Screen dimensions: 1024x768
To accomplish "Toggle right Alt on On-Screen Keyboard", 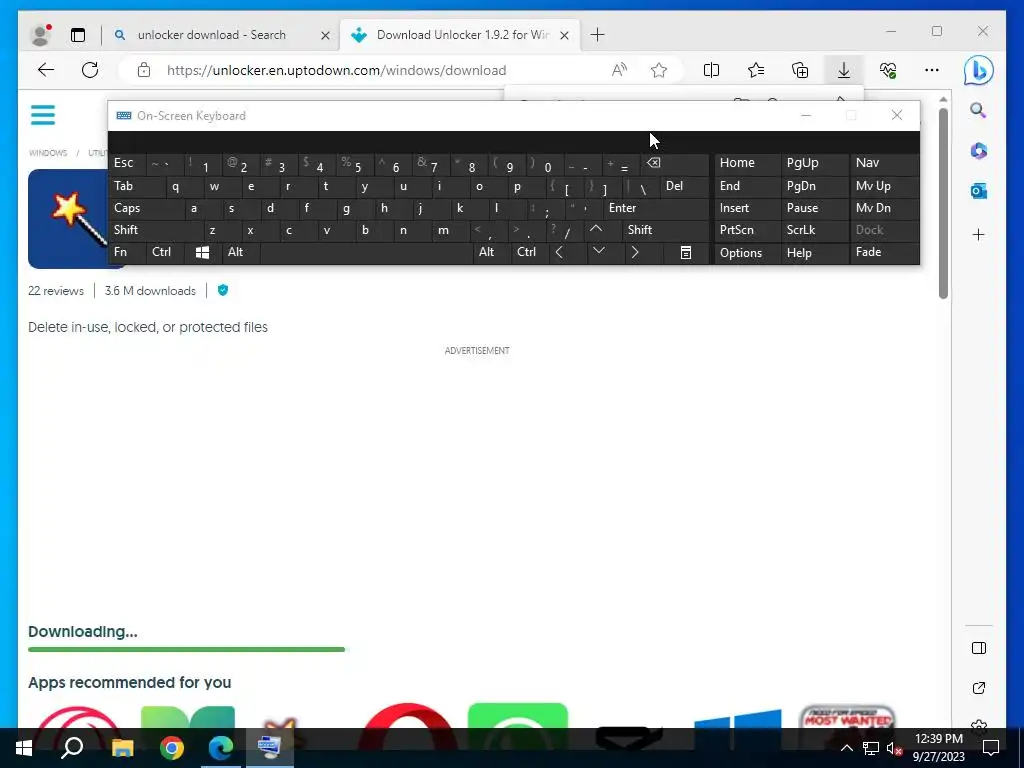I will coord(492,252).
